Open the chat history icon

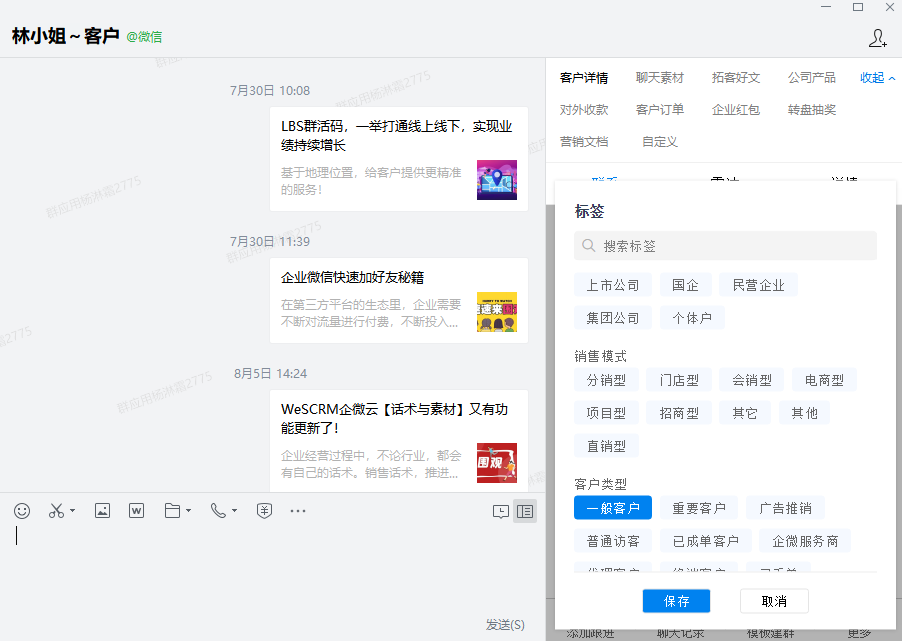(x=501, y=512)
